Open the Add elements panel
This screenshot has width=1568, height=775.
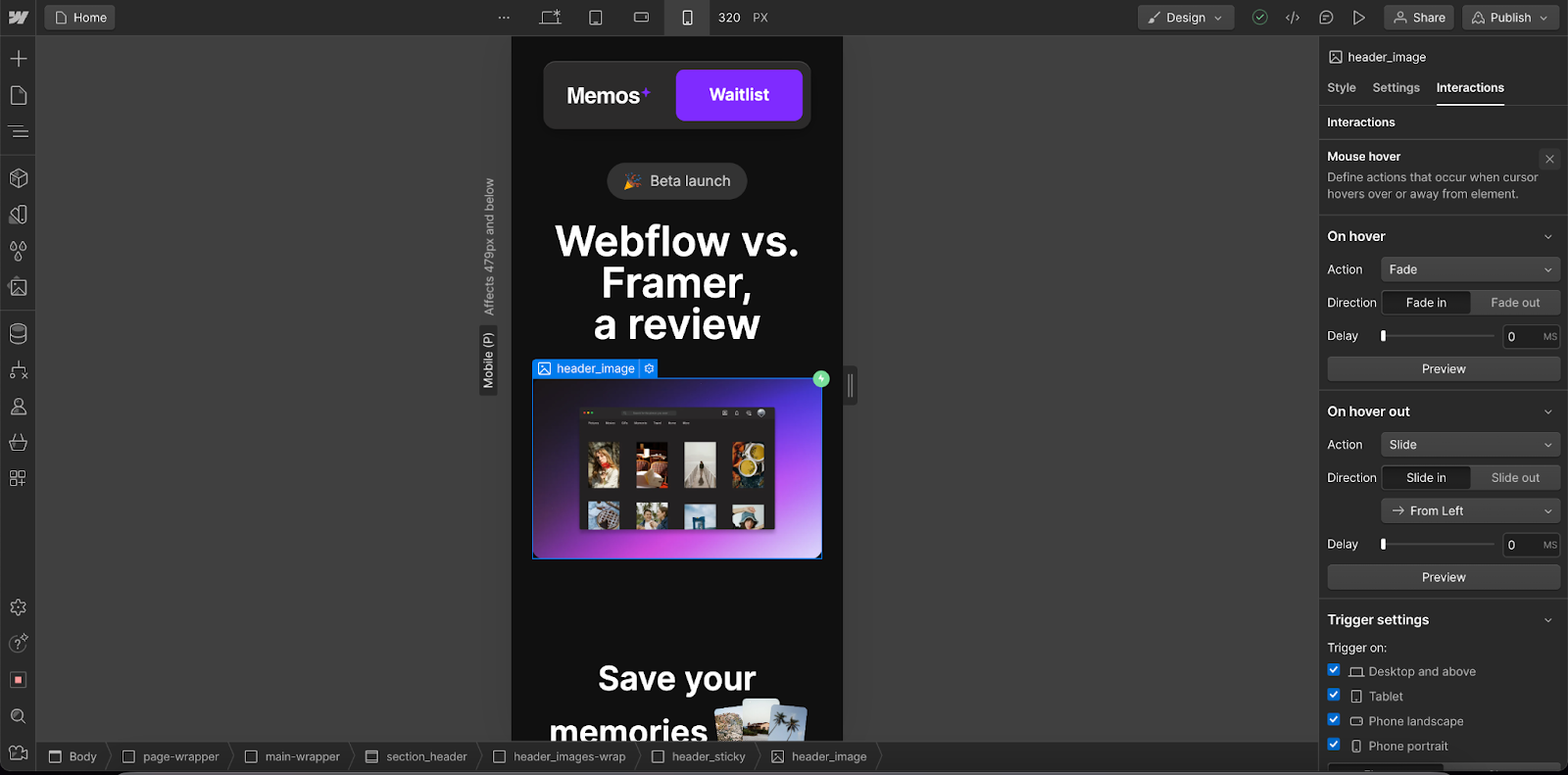pos(19,59)
